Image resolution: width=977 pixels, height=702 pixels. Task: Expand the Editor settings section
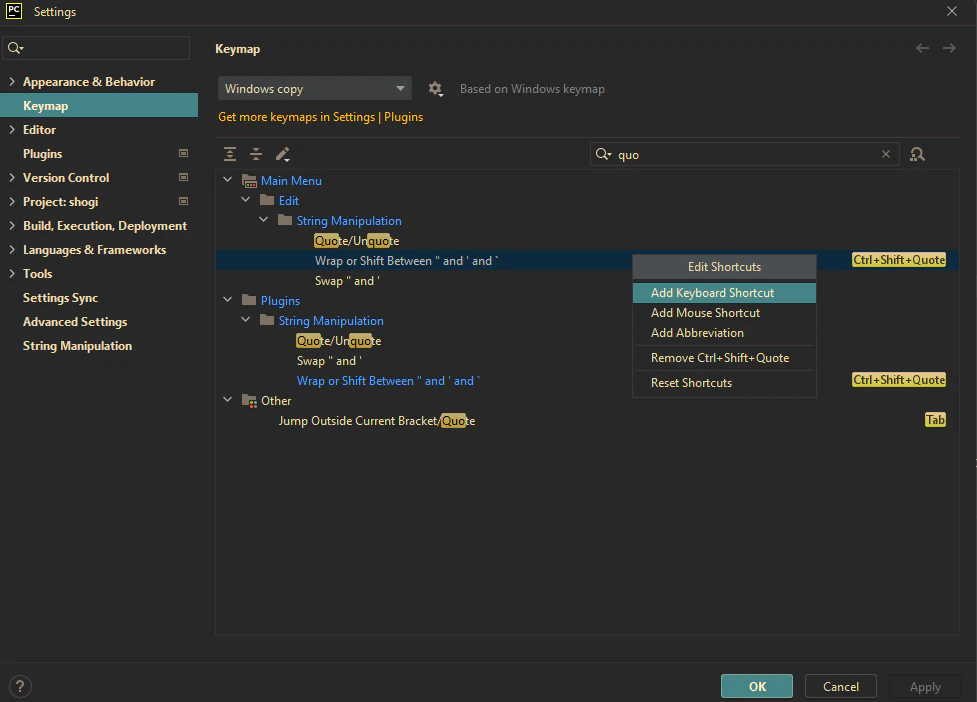click(12, 130)
